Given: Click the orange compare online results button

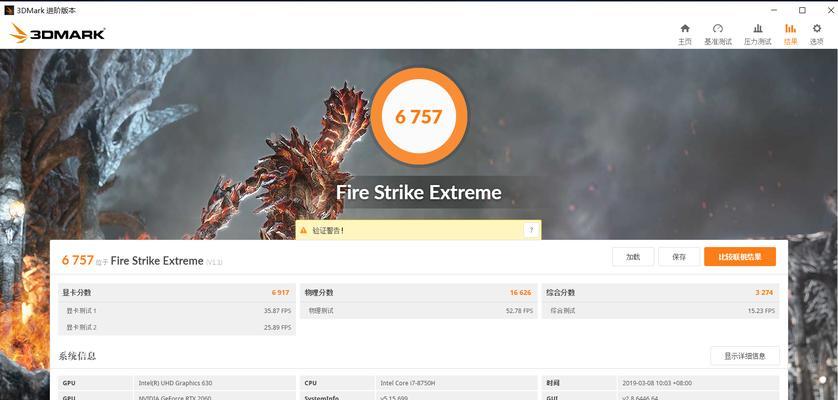Looking at the screenshot, I should click(740, 257).
